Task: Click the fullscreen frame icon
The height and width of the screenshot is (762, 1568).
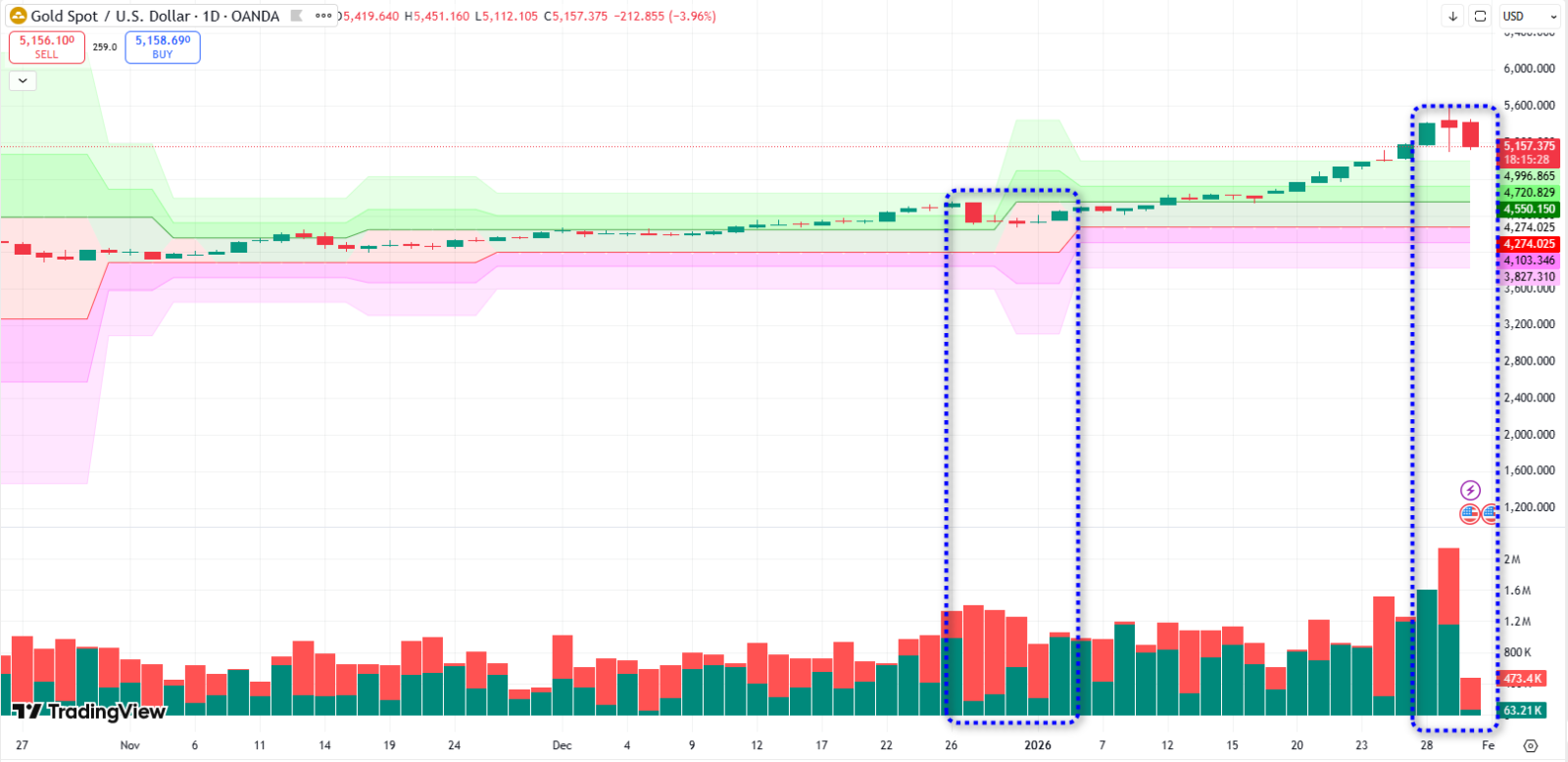Action: (1480, 16)
